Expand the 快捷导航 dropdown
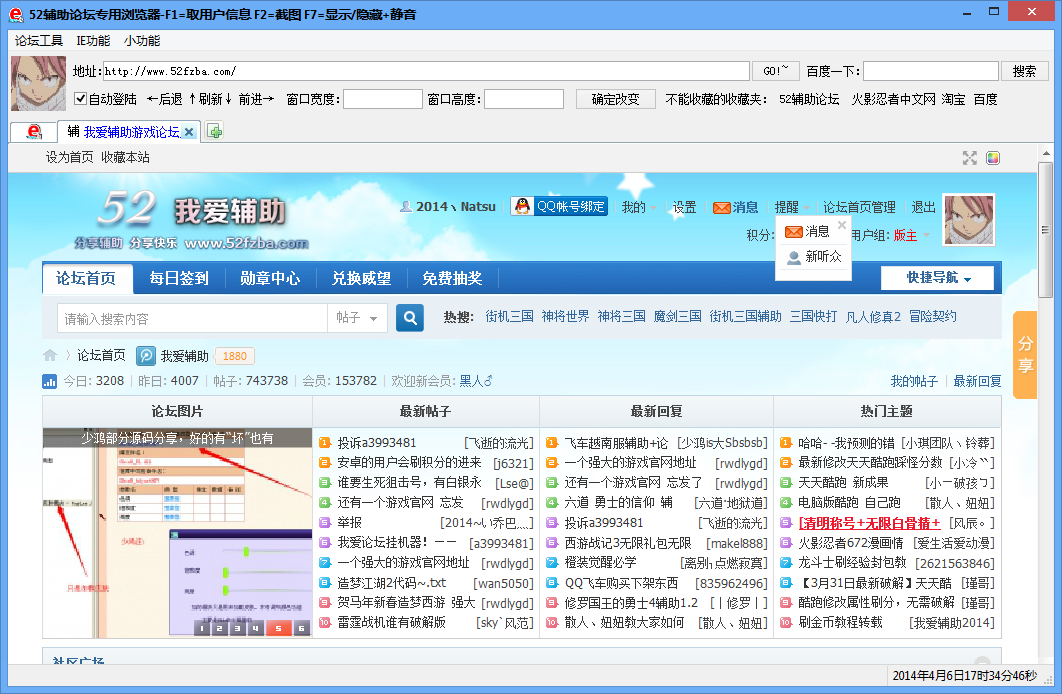 click(937, 278)
